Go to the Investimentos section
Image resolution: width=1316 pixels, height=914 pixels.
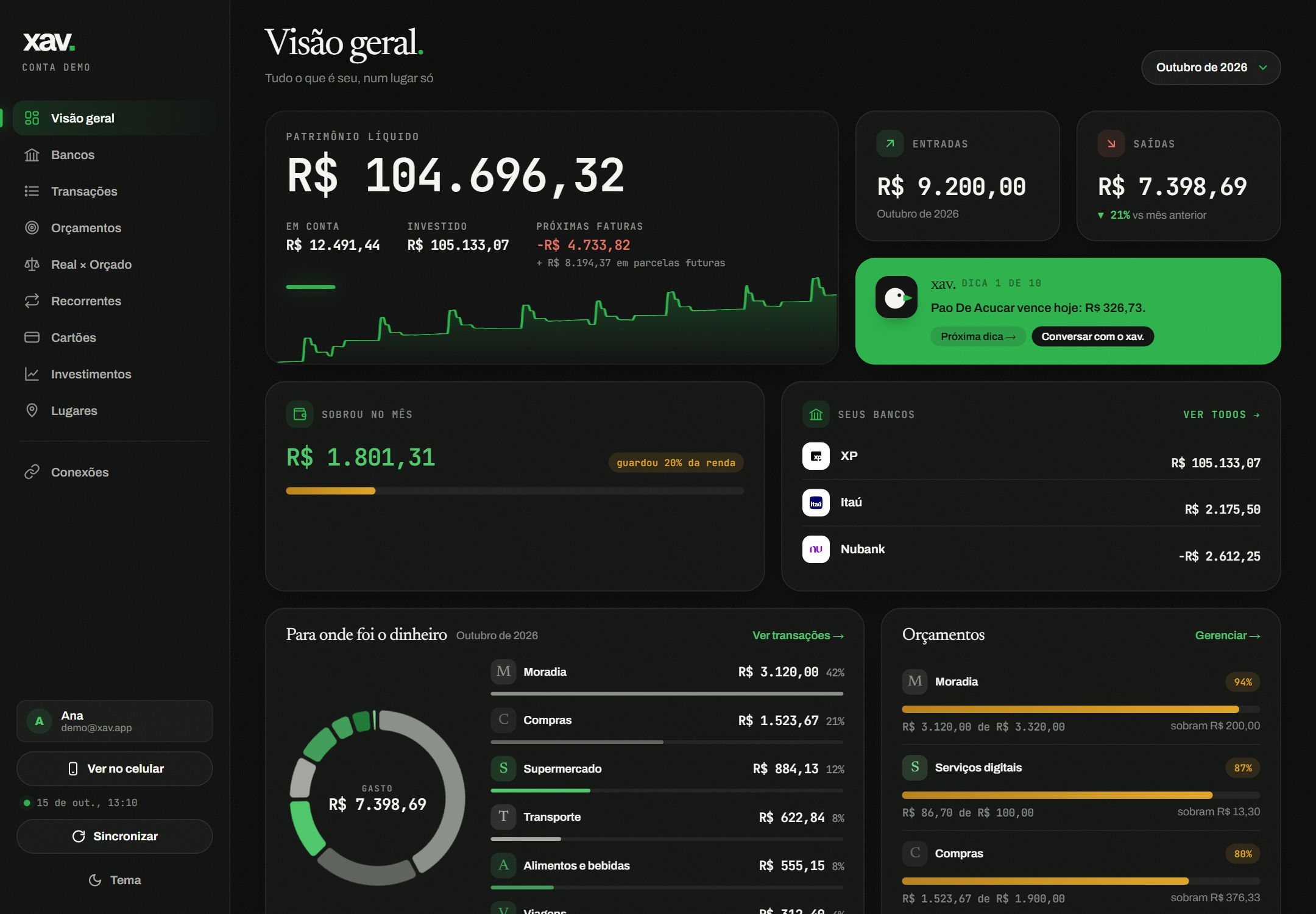coord(115,374)
